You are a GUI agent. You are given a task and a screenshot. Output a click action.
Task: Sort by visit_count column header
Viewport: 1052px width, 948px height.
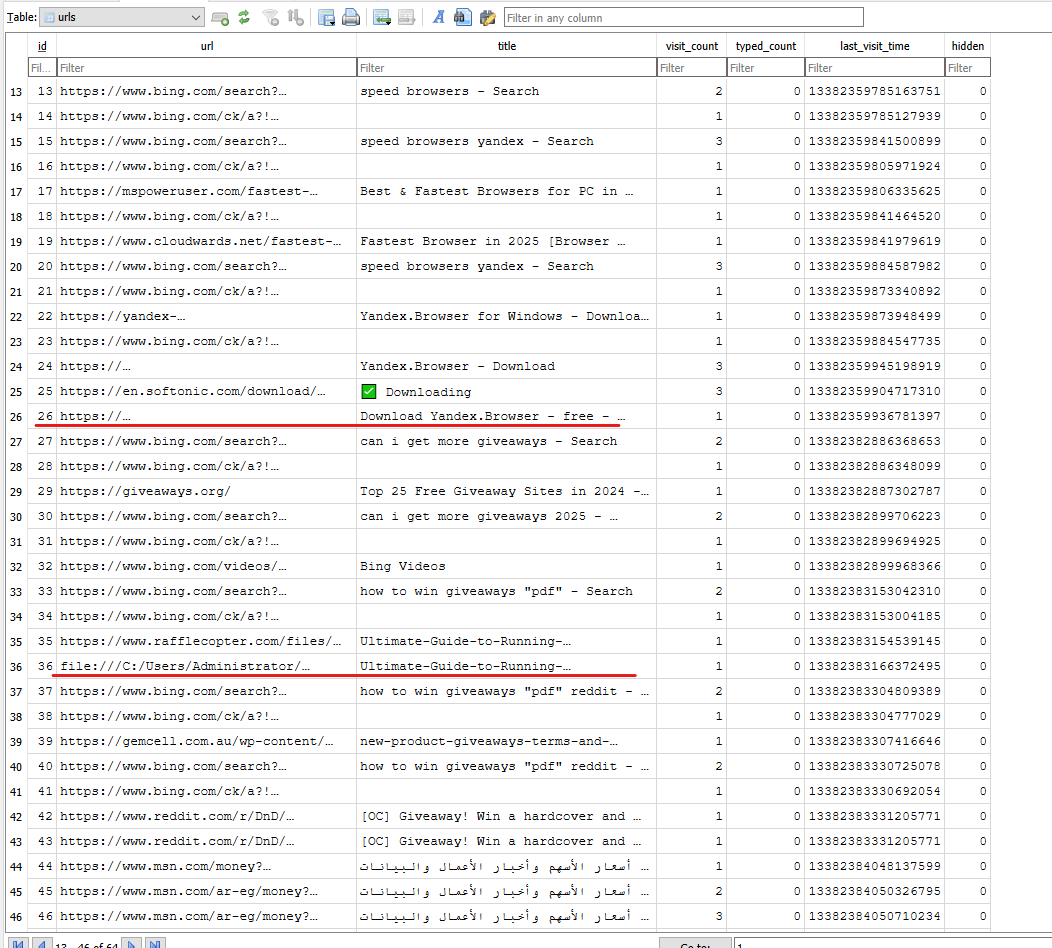pyautogui.click(x=692, y=46)
